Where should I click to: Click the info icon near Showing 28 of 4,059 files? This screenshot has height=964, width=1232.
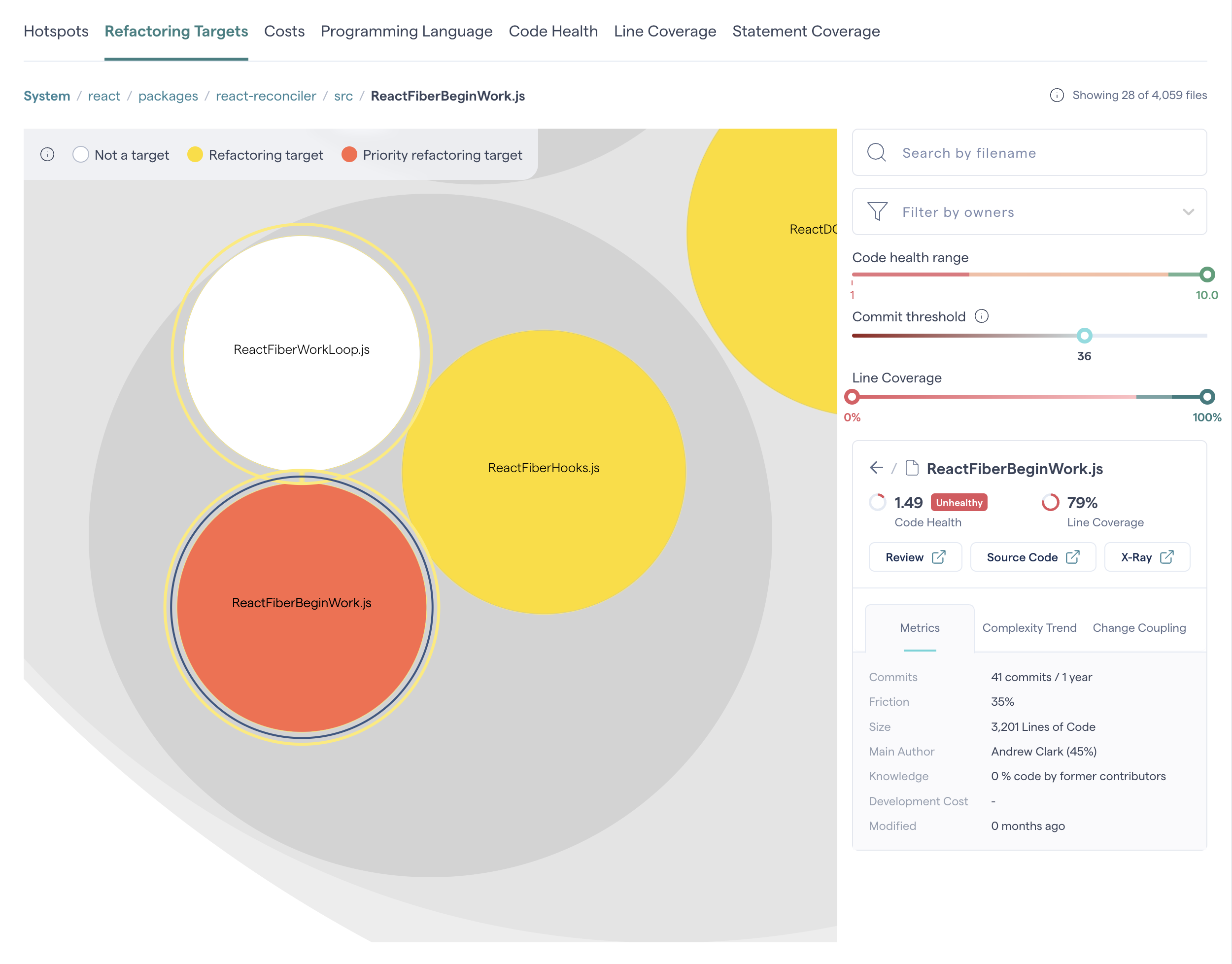click(1057, 95)
